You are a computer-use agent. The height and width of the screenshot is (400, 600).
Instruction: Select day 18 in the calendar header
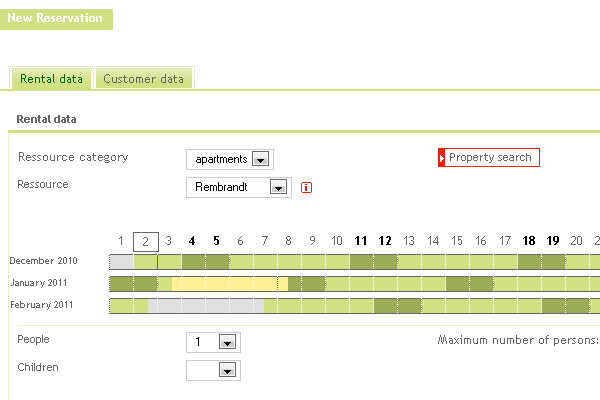529,241
